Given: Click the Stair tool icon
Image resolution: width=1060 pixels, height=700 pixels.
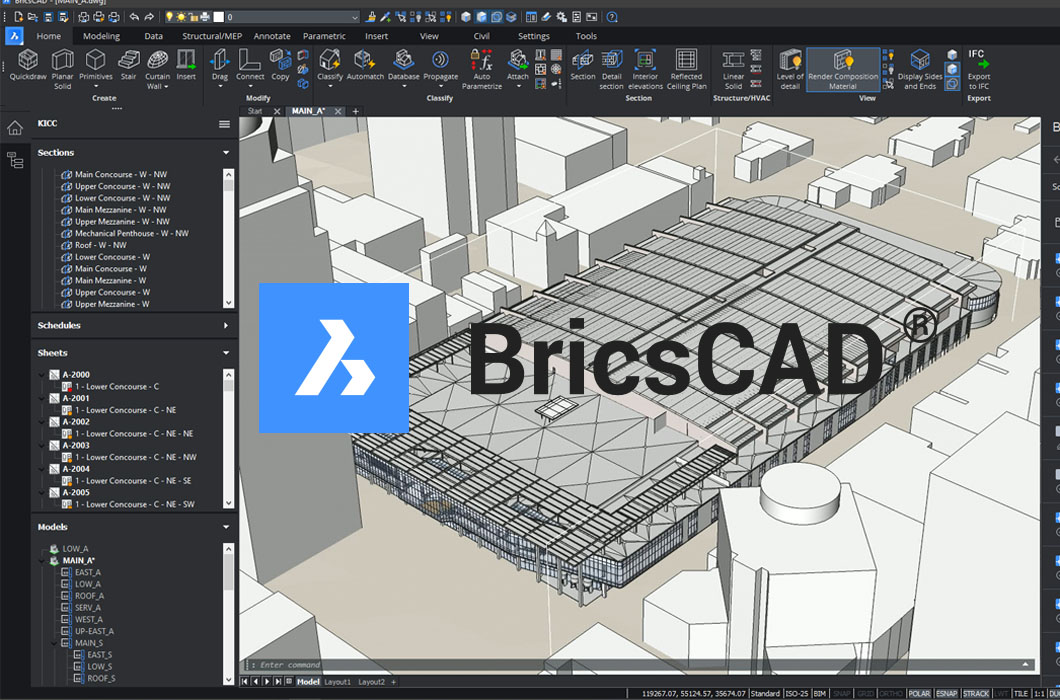Looking at the screenshot, I should (128, 66).
